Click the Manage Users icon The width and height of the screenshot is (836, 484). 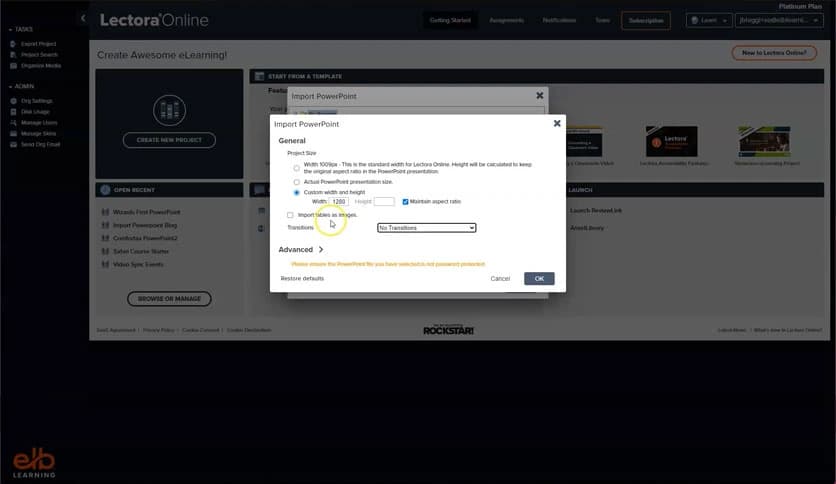[x=13, y=123]
